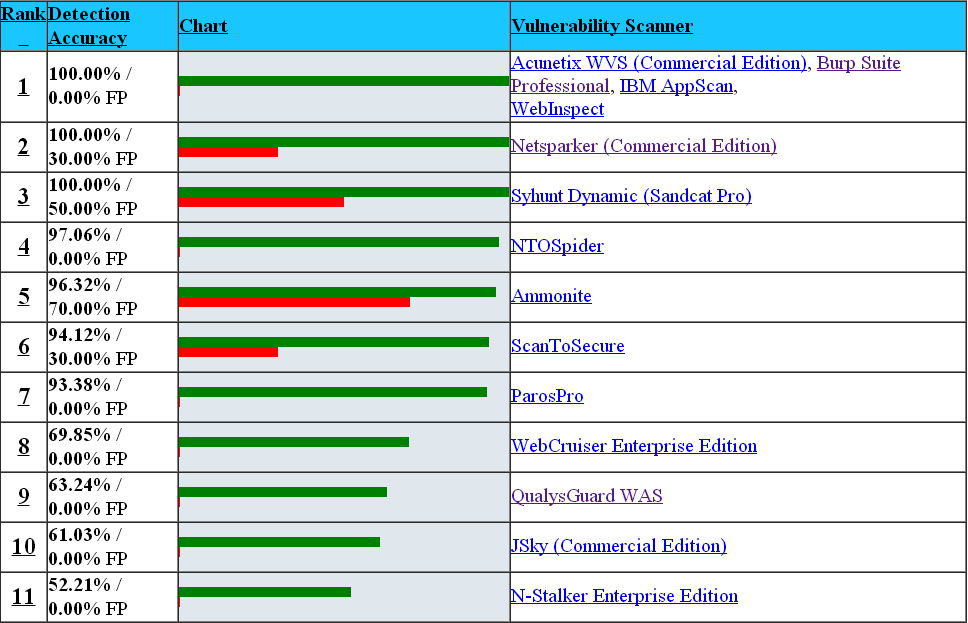Select the 100.00% / 30.00% FP cell

click(112, 147)
